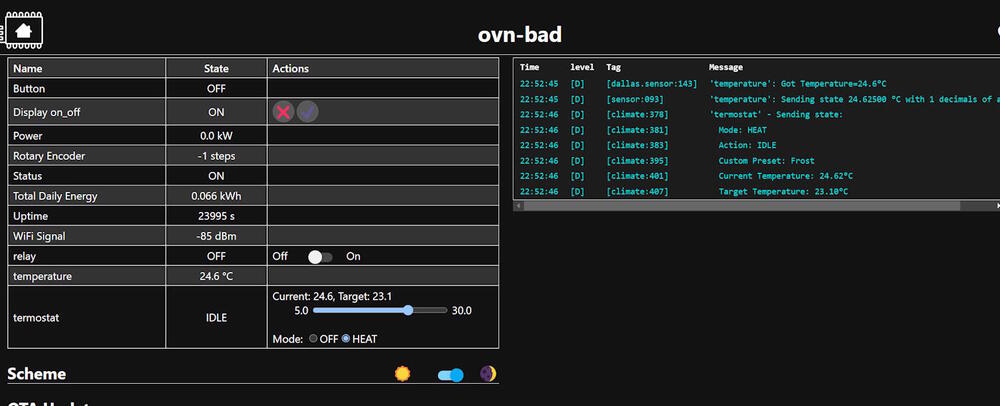
Task: Set termostat mode to HEAT
Action: pos(346,338)
